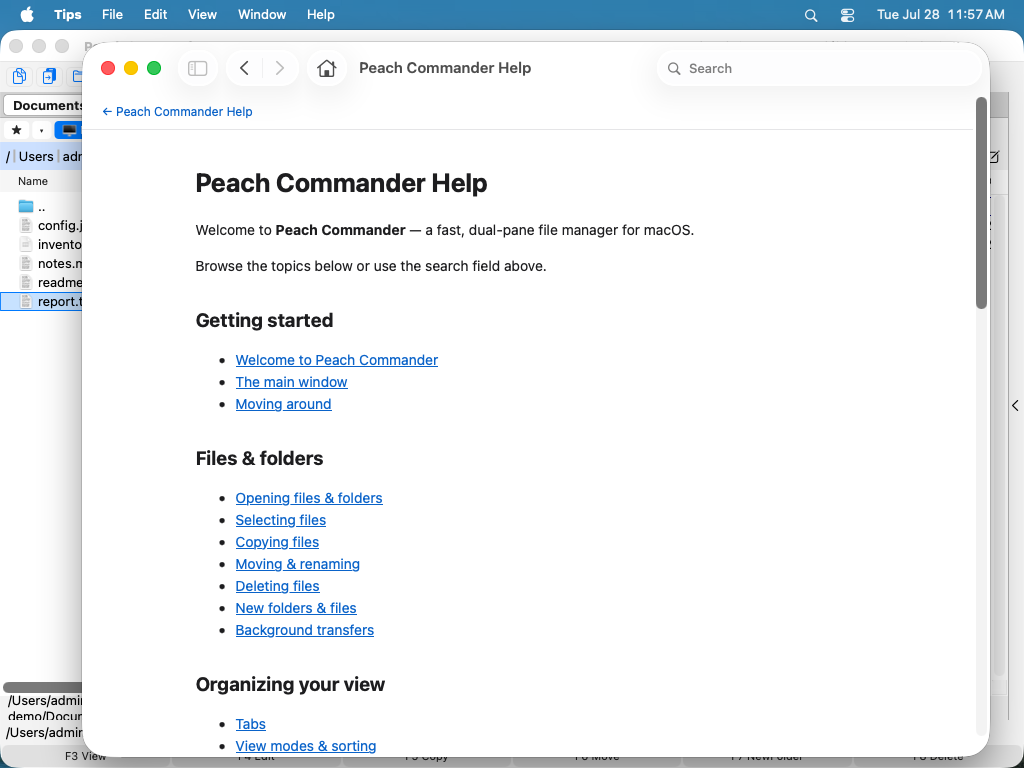Open the 'Moving around' help topic
This screenshot has height=768, width=1024.
coord(283,404)
